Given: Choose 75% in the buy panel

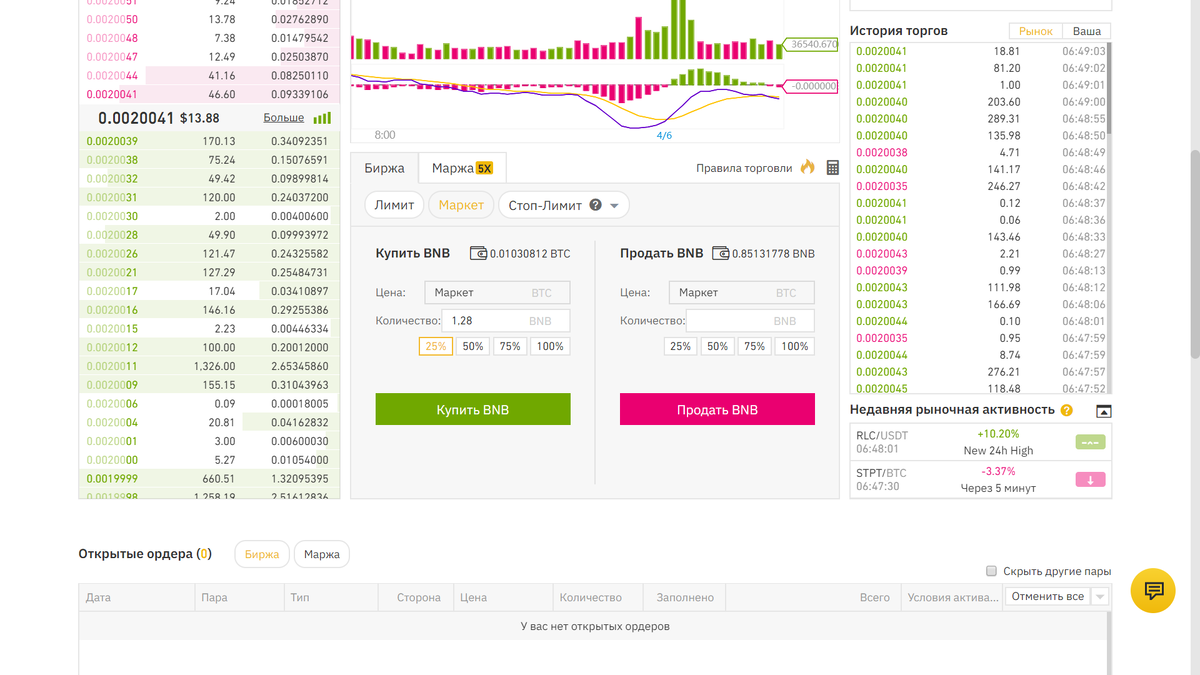Looking at the screenshot, I should (x=510, y=346).
